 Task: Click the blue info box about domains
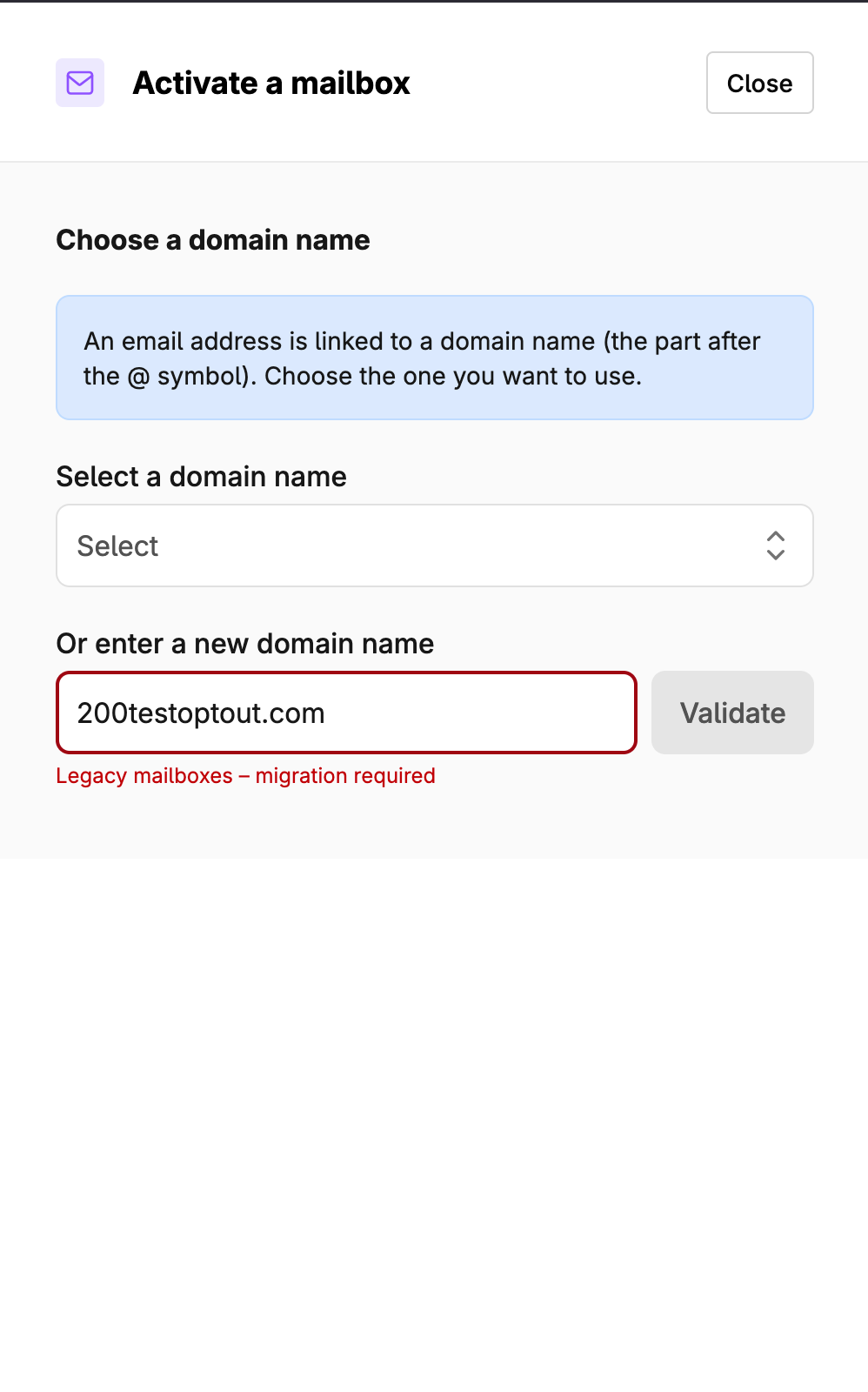click(x=435, y=358)
